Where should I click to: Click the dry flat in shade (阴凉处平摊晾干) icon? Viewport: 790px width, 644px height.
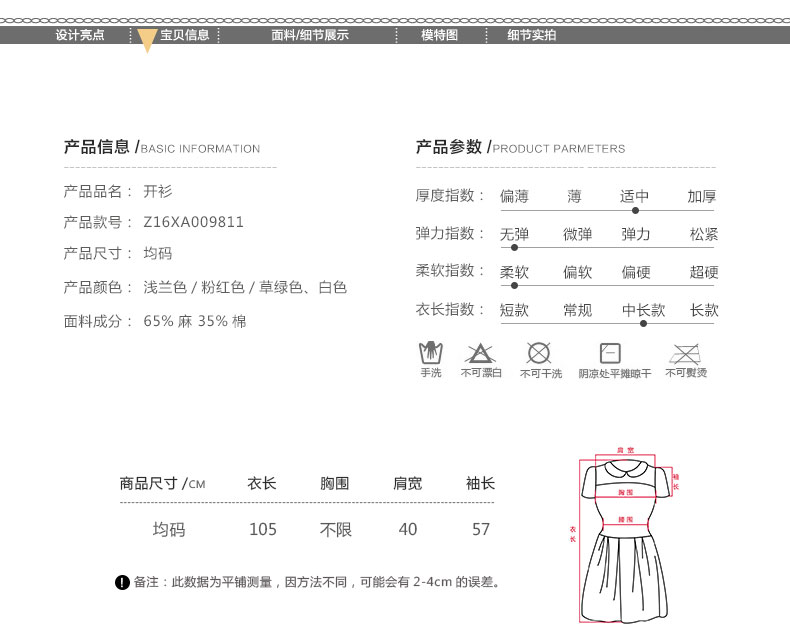pos(610,353)
